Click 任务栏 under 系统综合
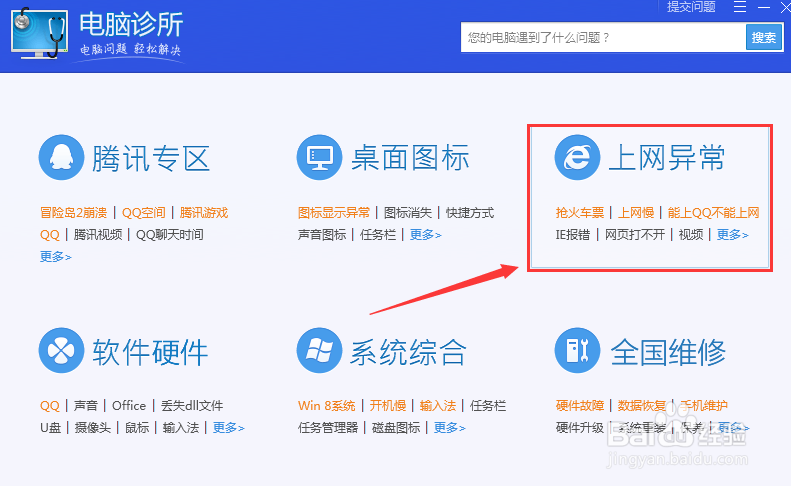Screen dimensions: 791x486 pos(488,406)
